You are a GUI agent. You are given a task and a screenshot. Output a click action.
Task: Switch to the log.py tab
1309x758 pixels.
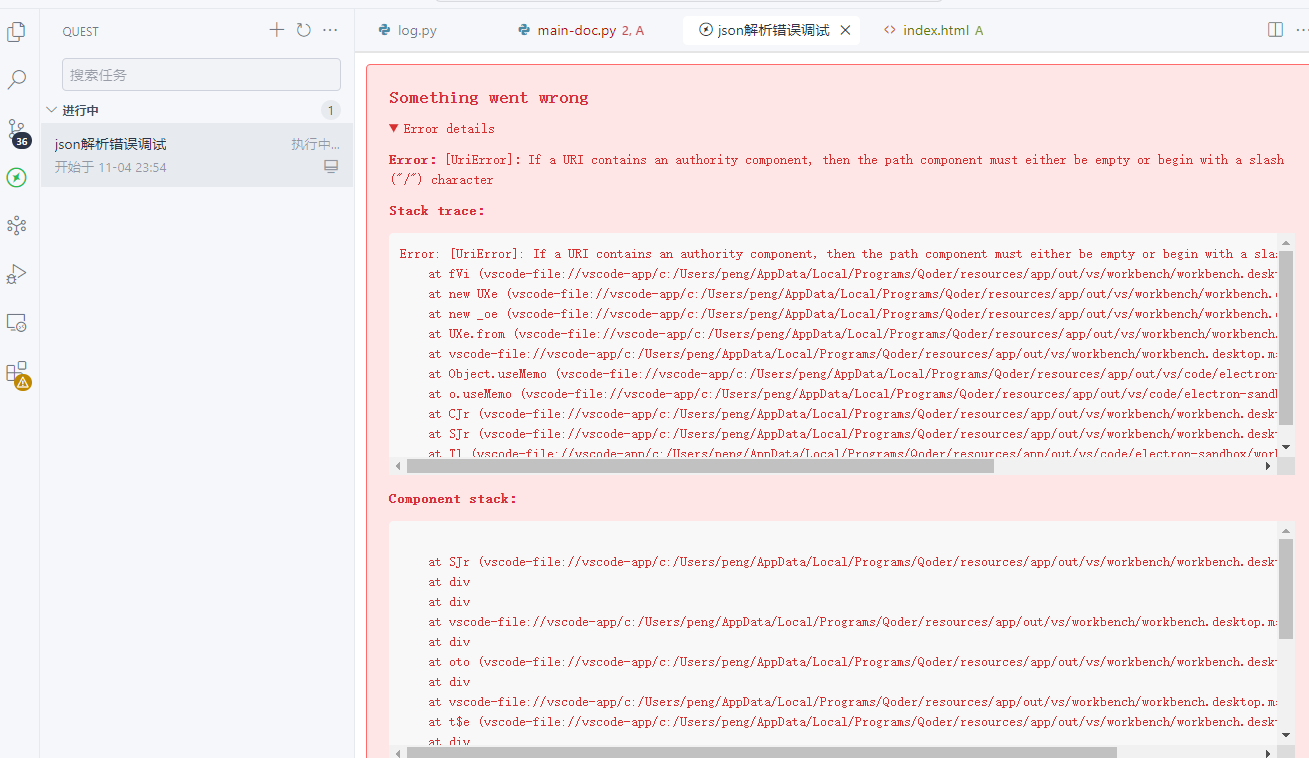point(408,30)
